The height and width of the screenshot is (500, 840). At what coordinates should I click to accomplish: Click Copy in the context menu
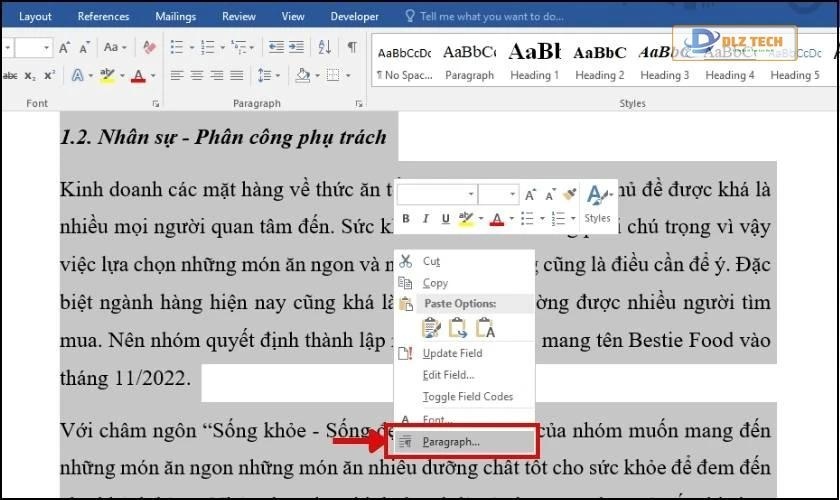435,283
